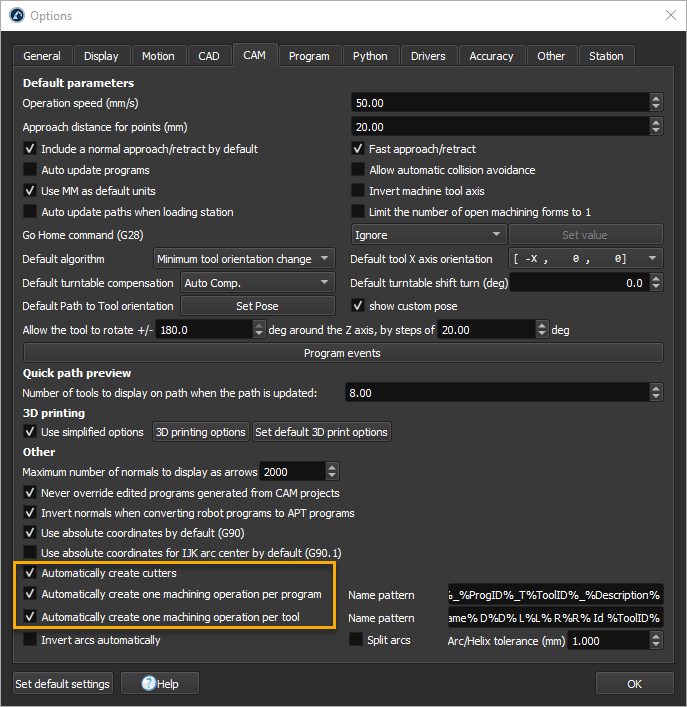This screenshot has width=687, height=707.
Task: Check Allow automatic collision avoidance
Action: 359,170
